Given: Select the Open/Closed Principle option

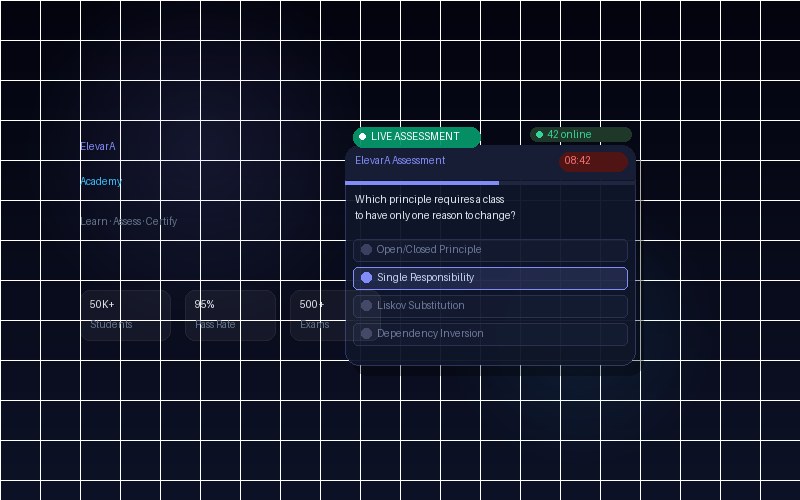Looking at the screenshot, I should pyautogui.click(x=490, y=250).
